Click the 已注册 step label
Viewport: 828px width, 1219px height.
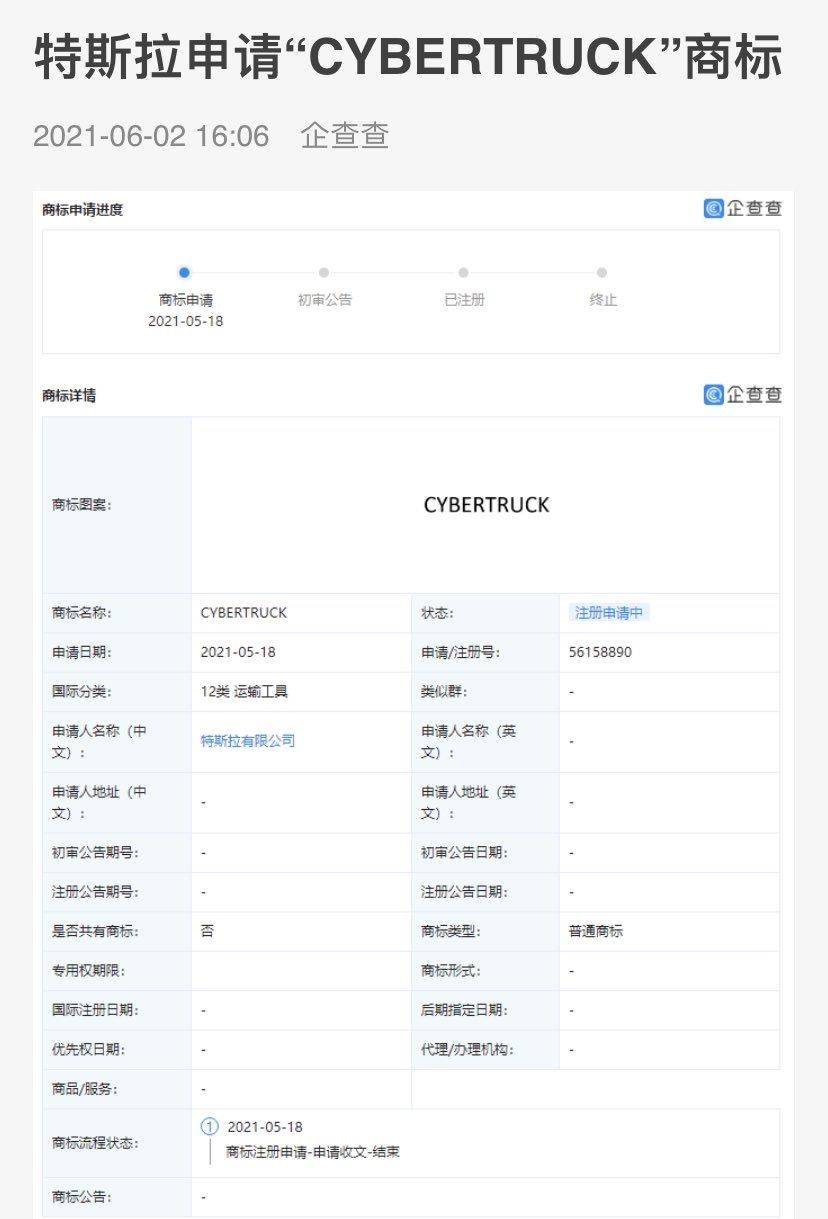tap(464, 300)
